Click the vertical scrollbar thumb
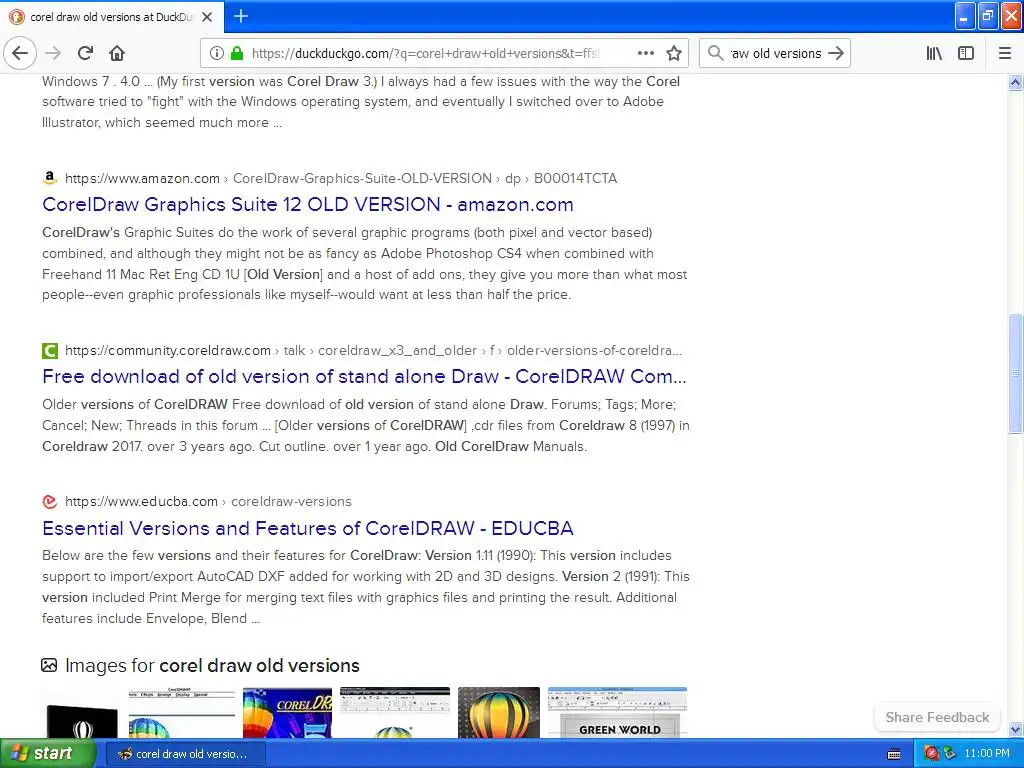1024x768 pixels. 1015,373
